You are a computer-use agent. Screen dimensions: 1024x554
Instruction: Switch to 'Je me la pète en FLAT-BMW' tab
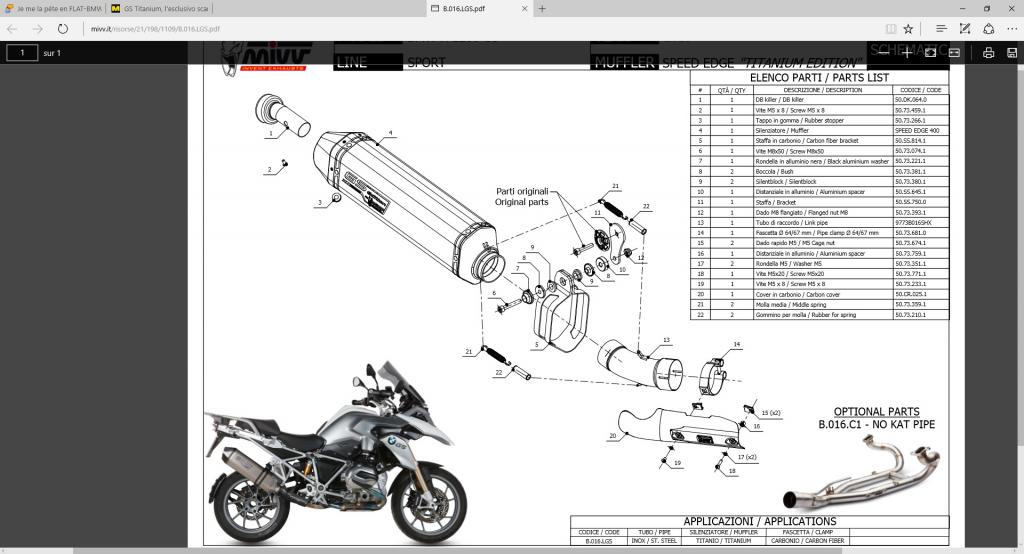[x=54, y=8]
